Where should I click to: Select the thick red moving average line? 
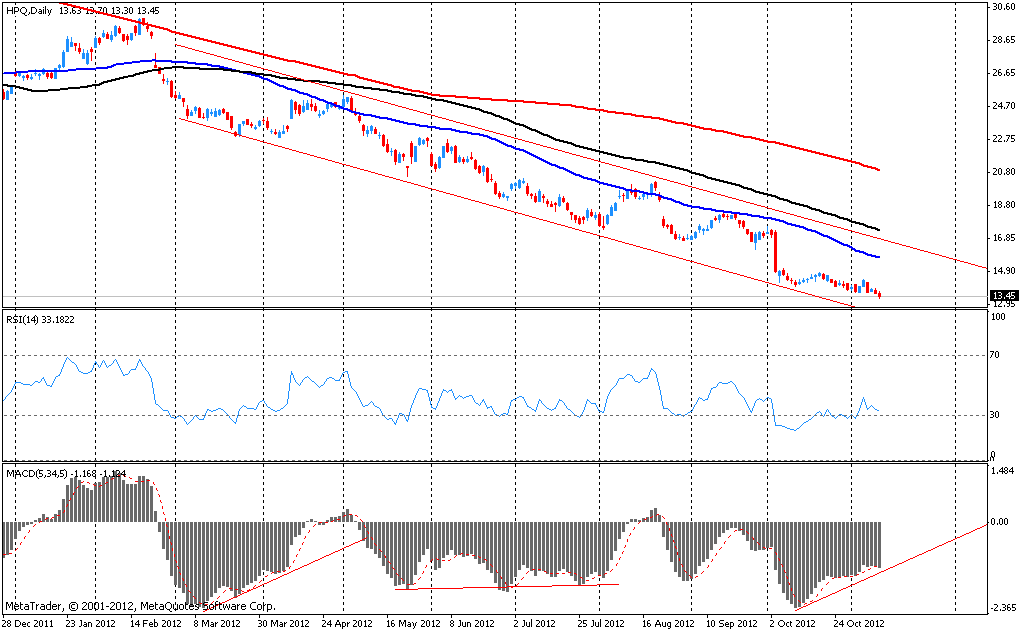coord(600,109)
